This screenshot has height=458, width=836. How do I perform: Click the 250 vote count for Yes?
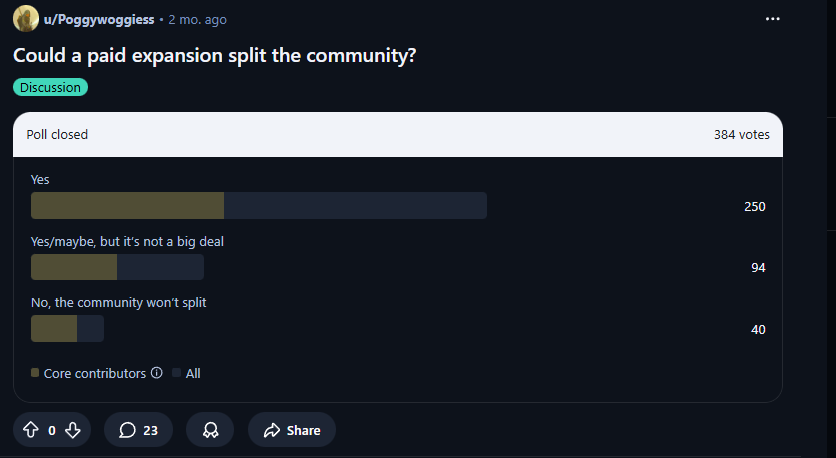[x=754, y=206]
